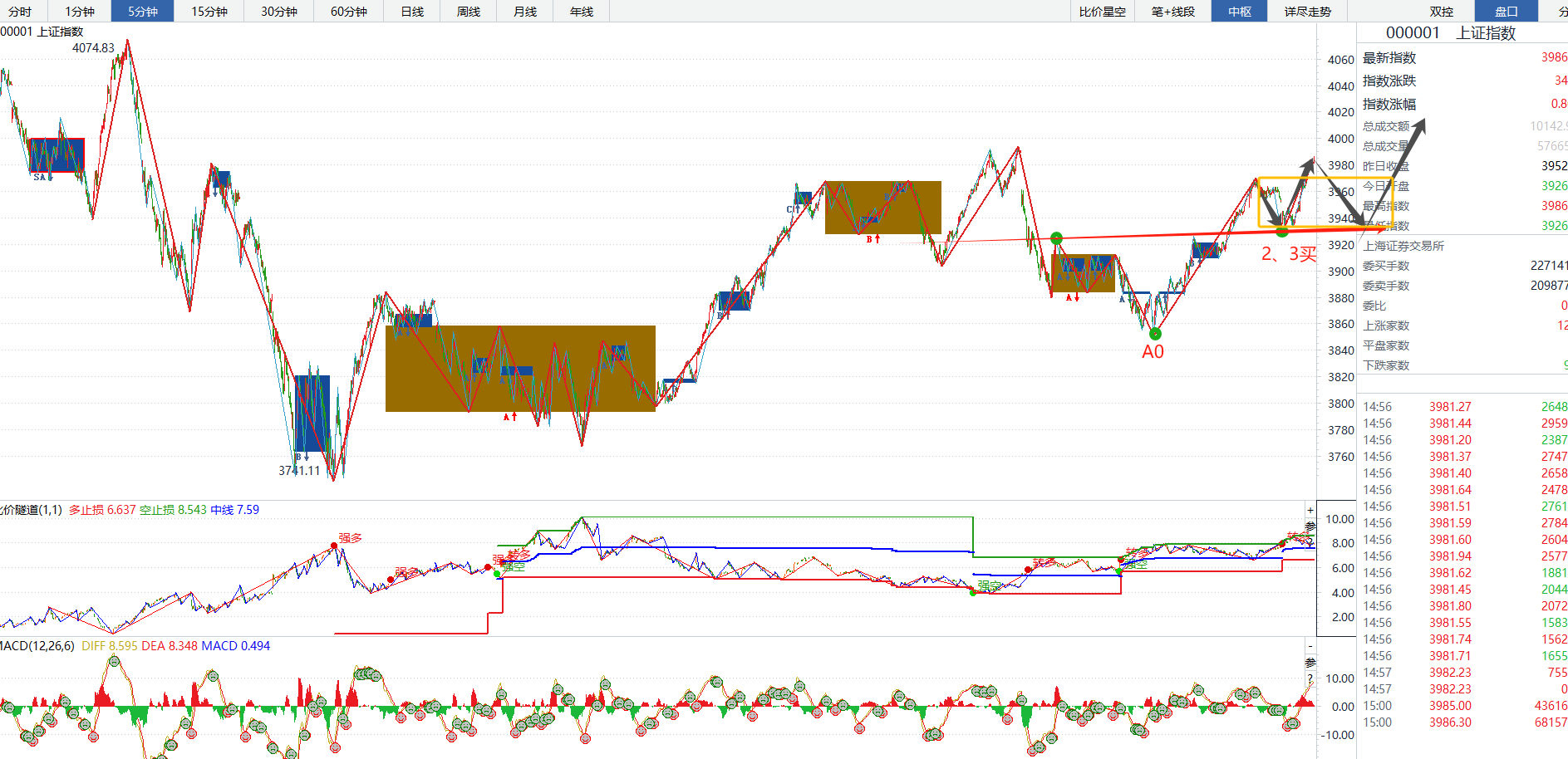
Task: Click the plus icon in the 比价隧道 indicator panel
Action: point(1310,510)
